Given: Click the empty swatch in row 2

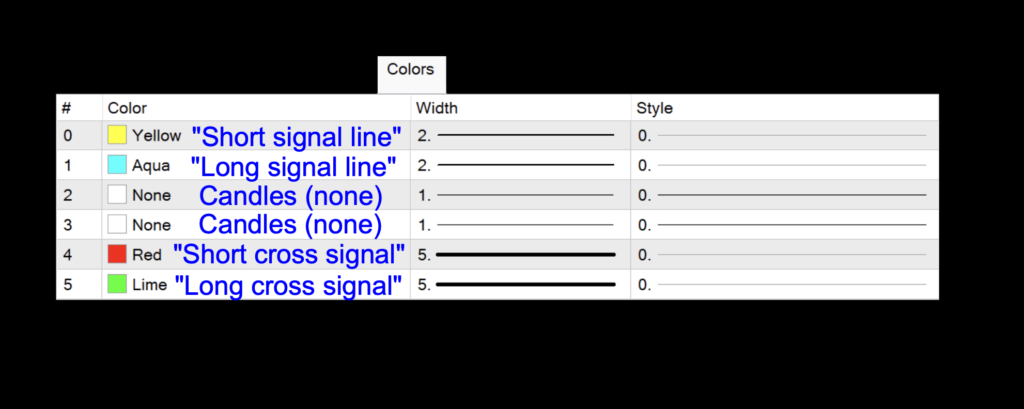Looking at the screenshot, I should point(117,195).
